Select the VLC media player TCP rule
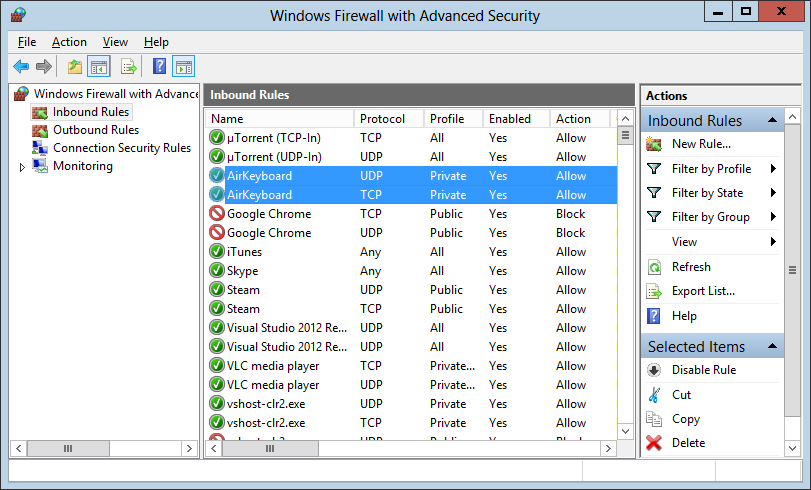 [x=273, y=366]
